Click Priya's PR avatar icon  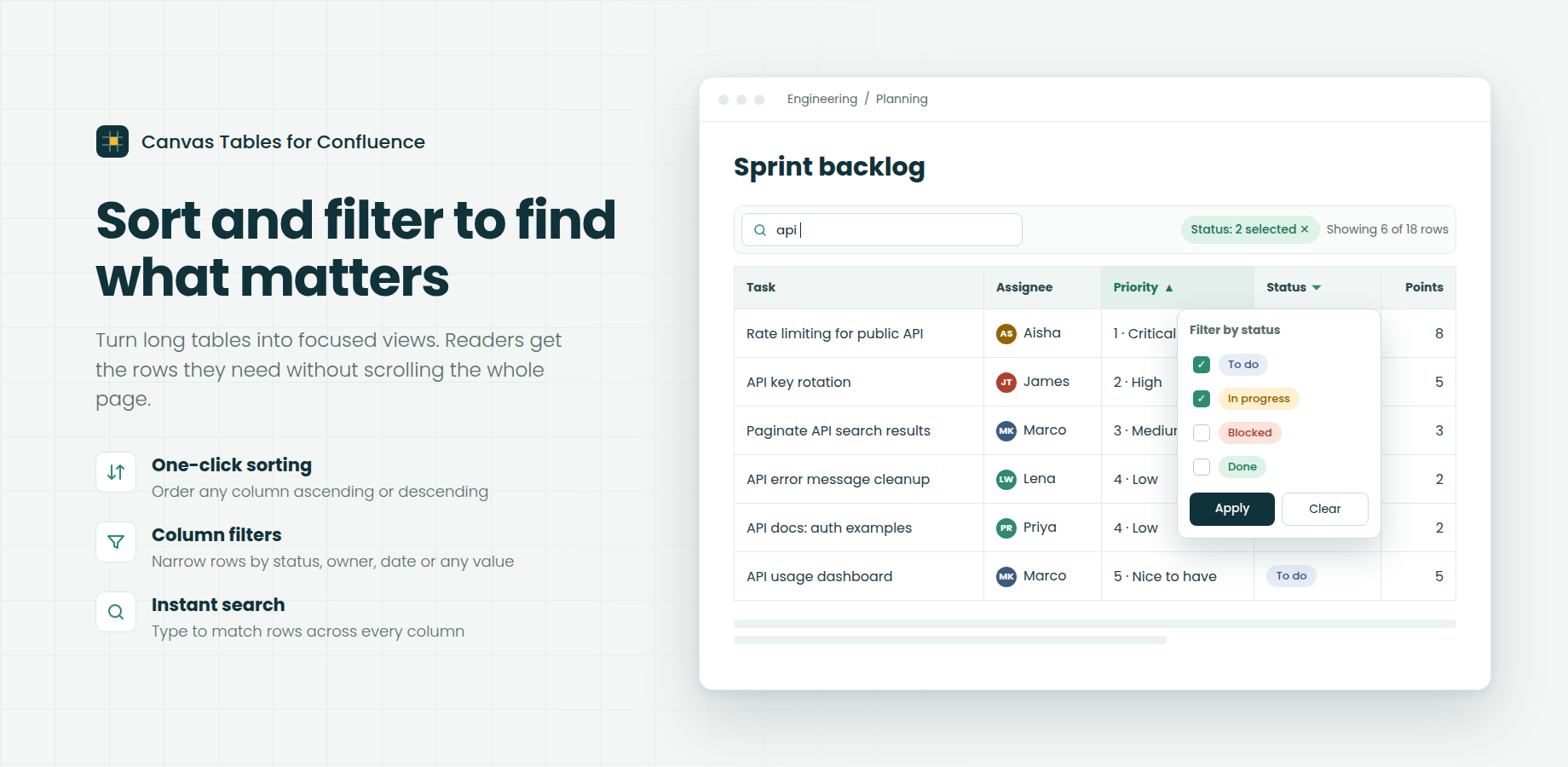(x=1006, y=528)
